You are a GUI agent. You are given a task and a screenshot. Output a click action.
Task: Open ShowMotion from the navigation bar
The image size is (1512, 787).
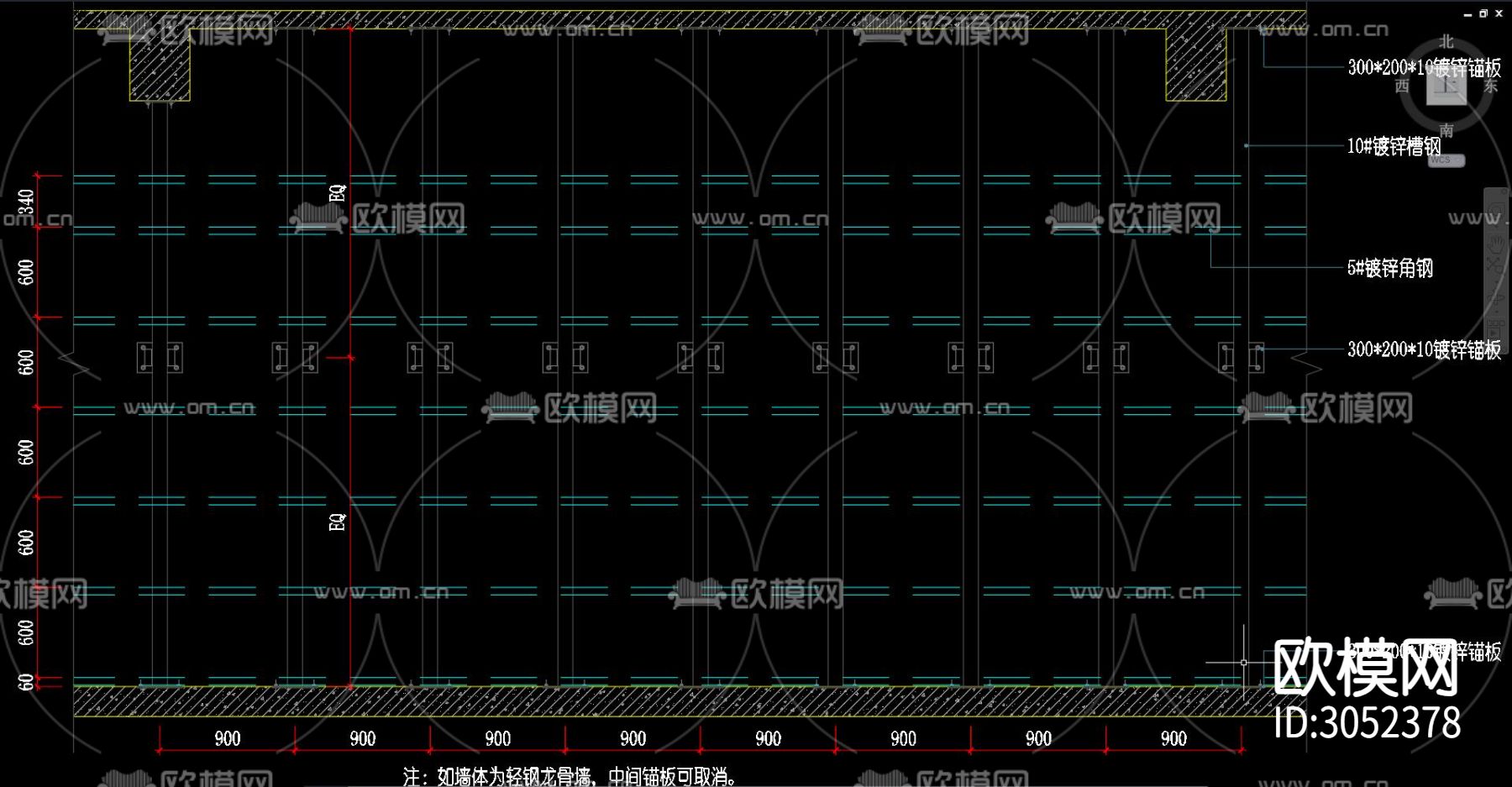click(1496, 328)
